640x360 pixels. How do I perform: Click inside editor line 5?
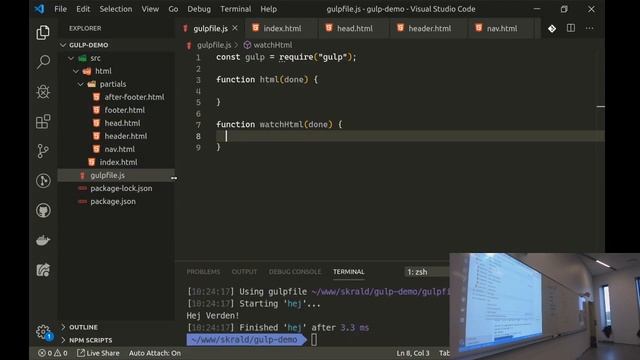click(410, 102)
